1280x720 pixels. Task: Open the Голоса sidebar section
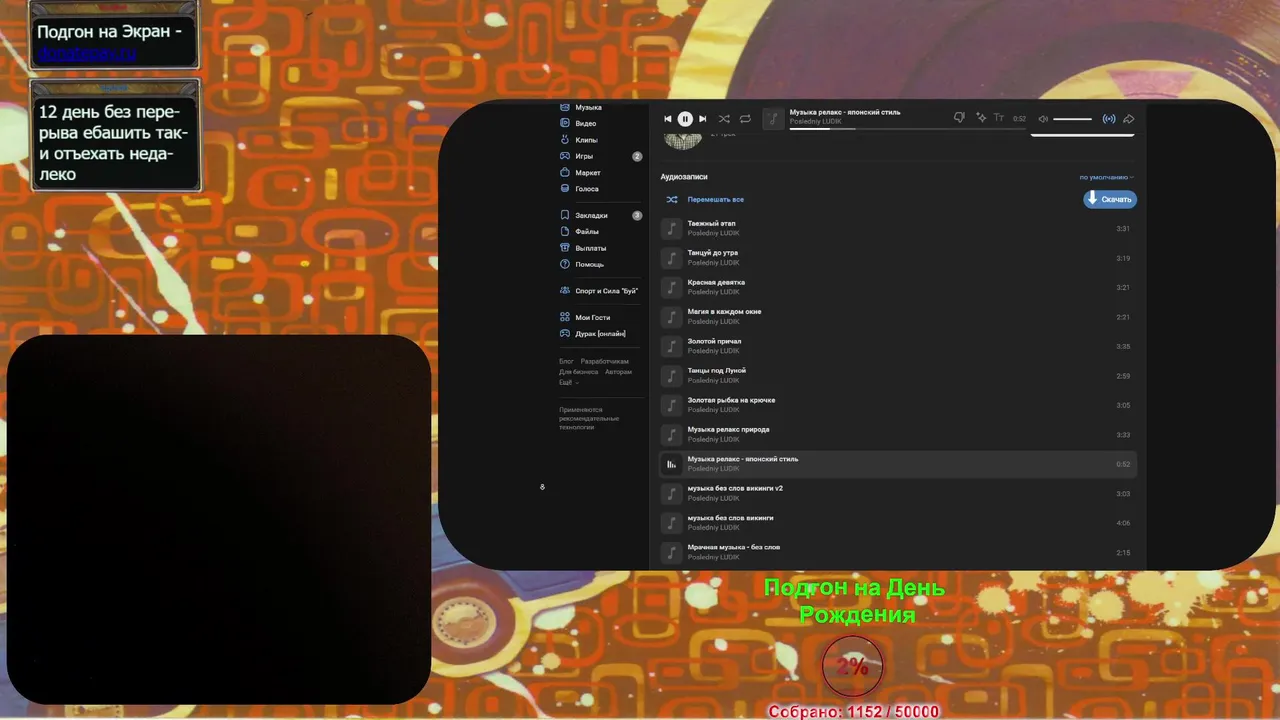click(x=587, y=189)
